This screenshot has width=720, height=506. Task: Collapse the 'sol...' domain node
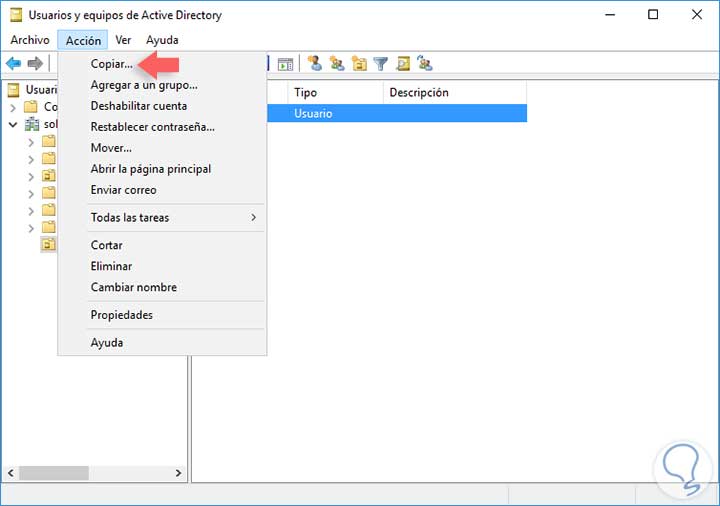(x=13, y=124)
